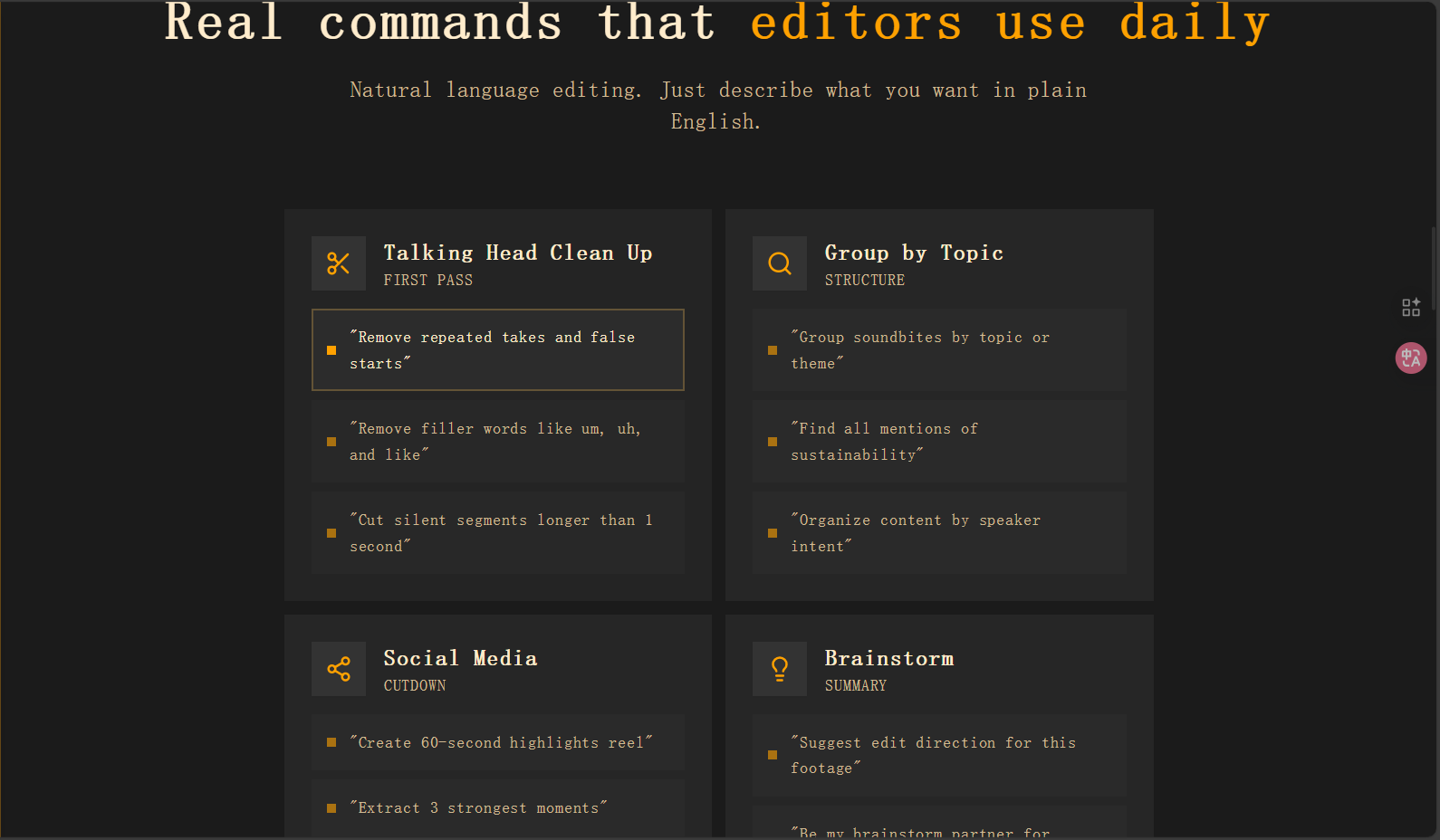Choose "Create 60-second highlights reel" command
Screen dimensions: 1440x840
point(498,742)
